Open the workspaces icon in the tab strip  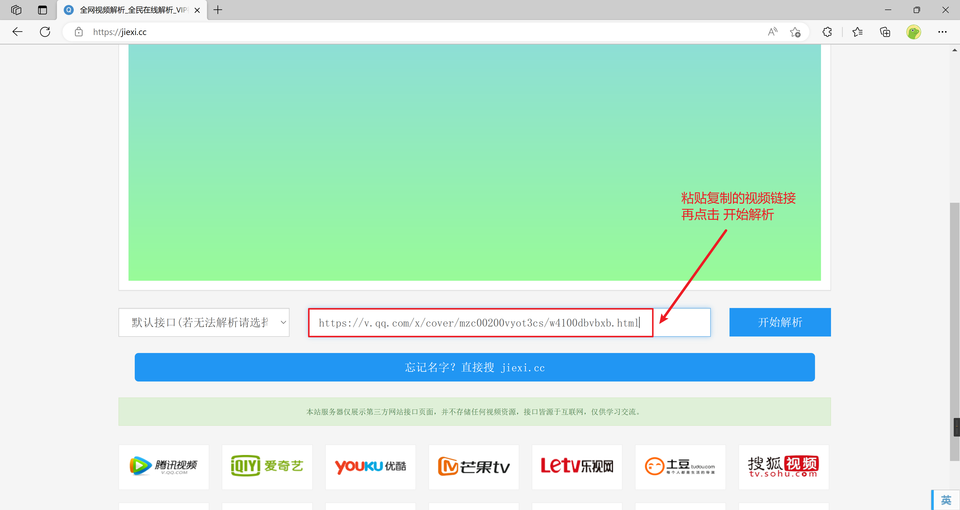[17, 10]
